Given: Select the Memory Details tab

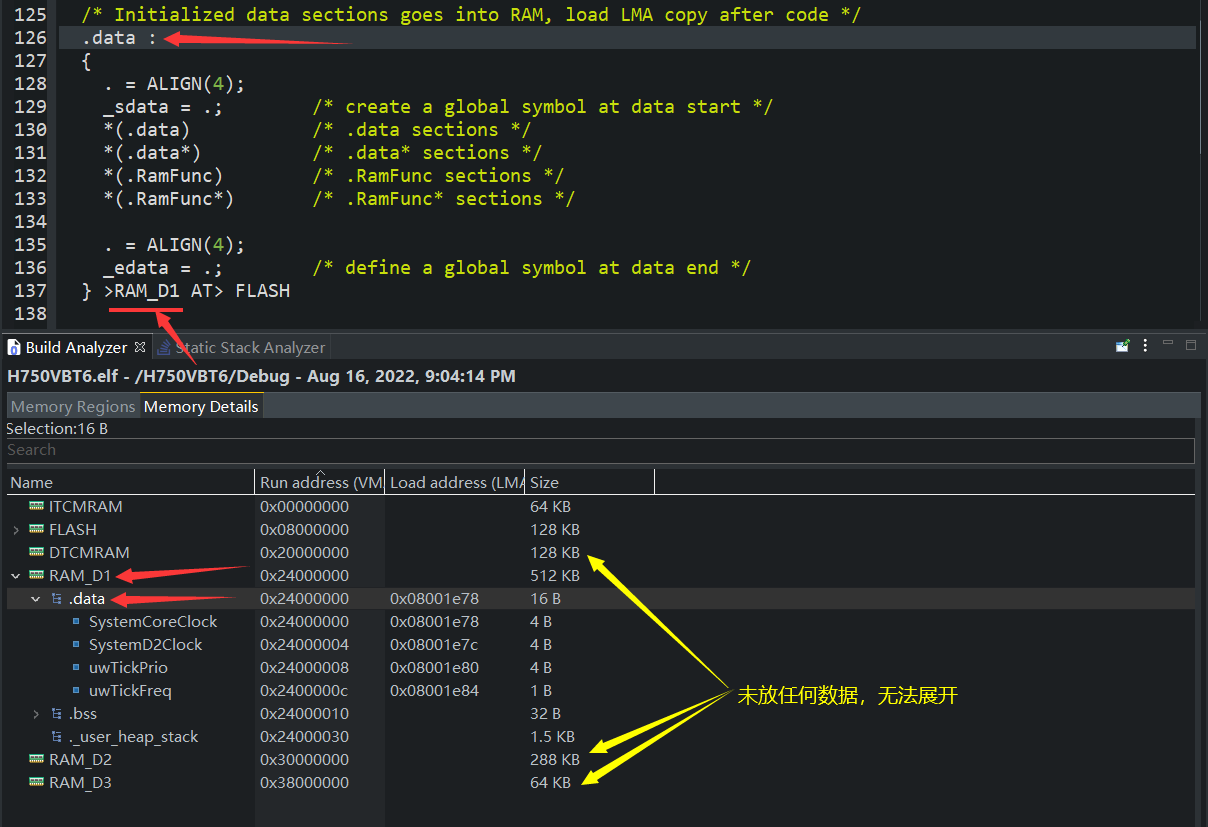Looking at the screenshot, I should tap(201, 407).
